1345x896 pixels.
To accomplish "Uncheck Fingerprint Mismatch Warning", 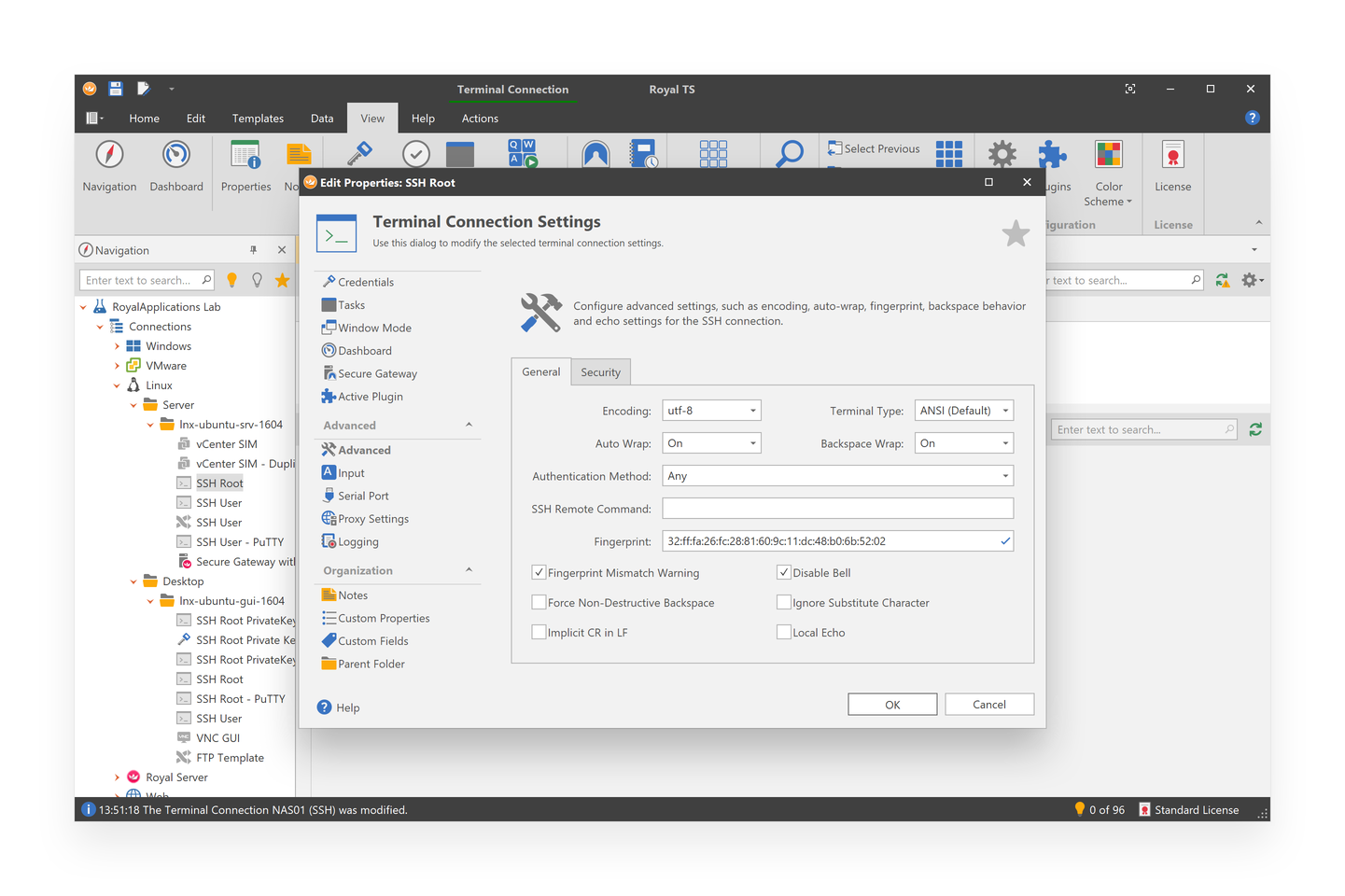I will (539, 573).
